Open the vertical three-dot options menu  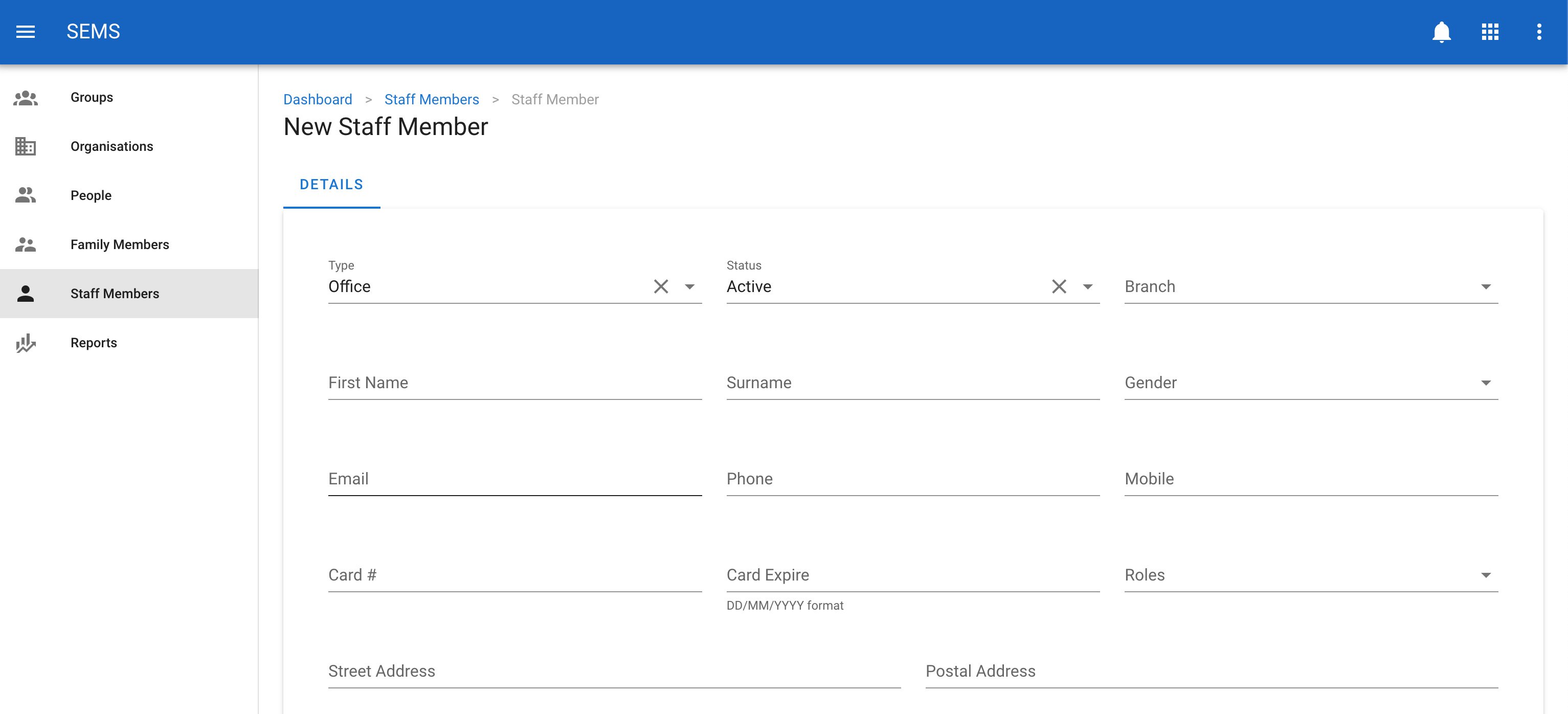coord(1538,32)
